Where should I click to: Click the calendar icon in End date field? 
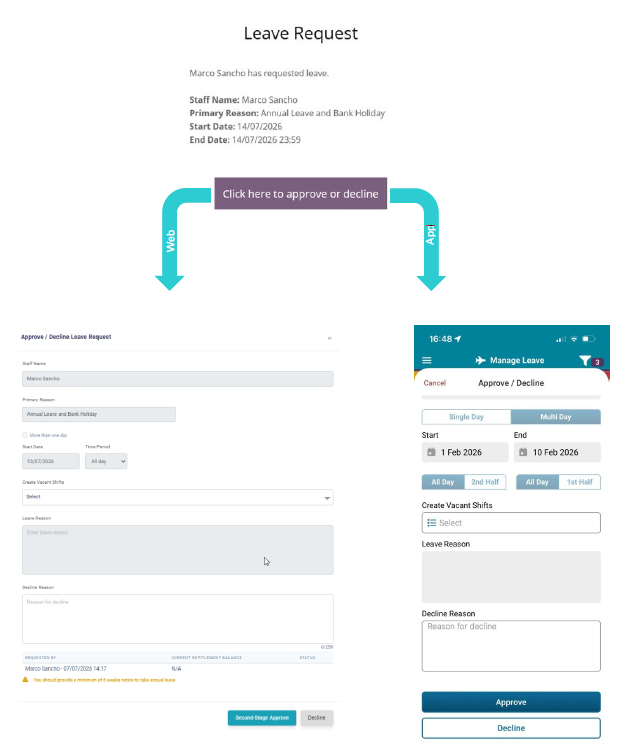coord(523,452)
